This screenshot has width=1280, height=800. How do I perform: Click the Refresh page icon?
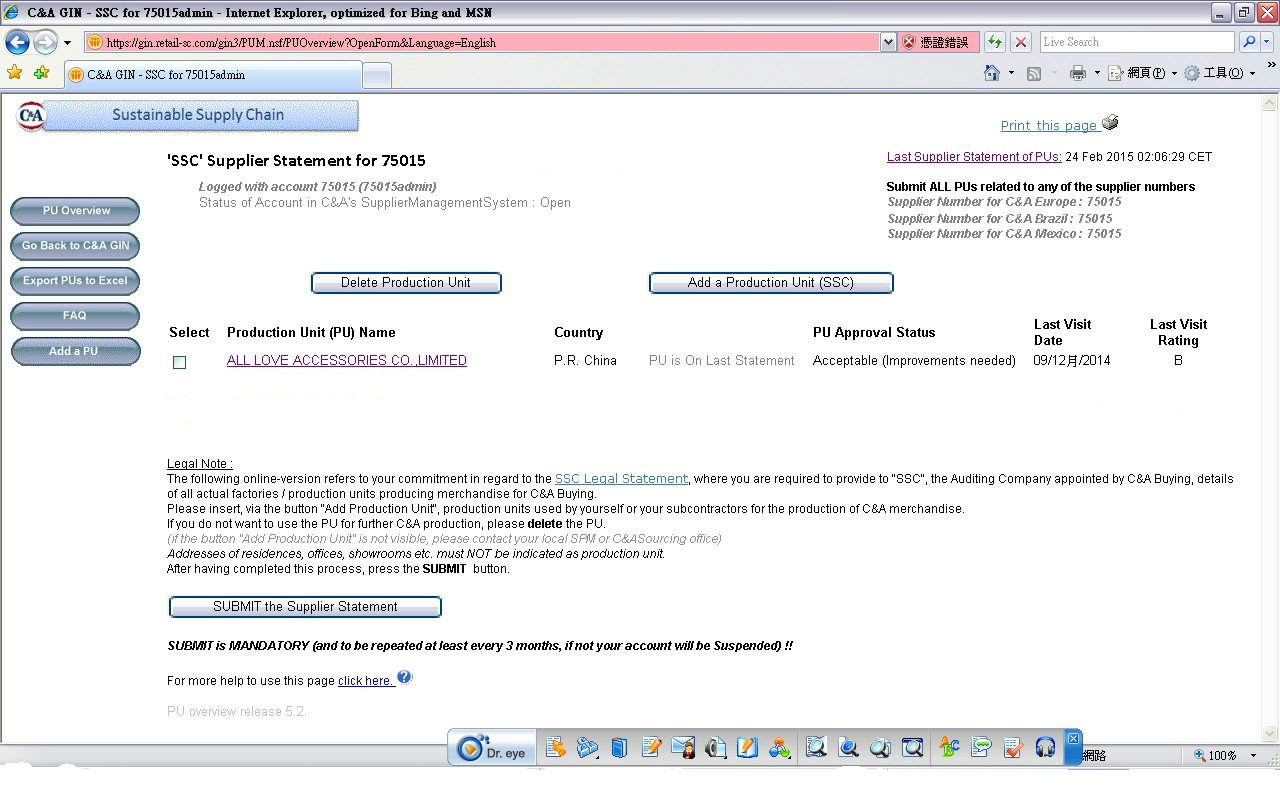point(995,42)
